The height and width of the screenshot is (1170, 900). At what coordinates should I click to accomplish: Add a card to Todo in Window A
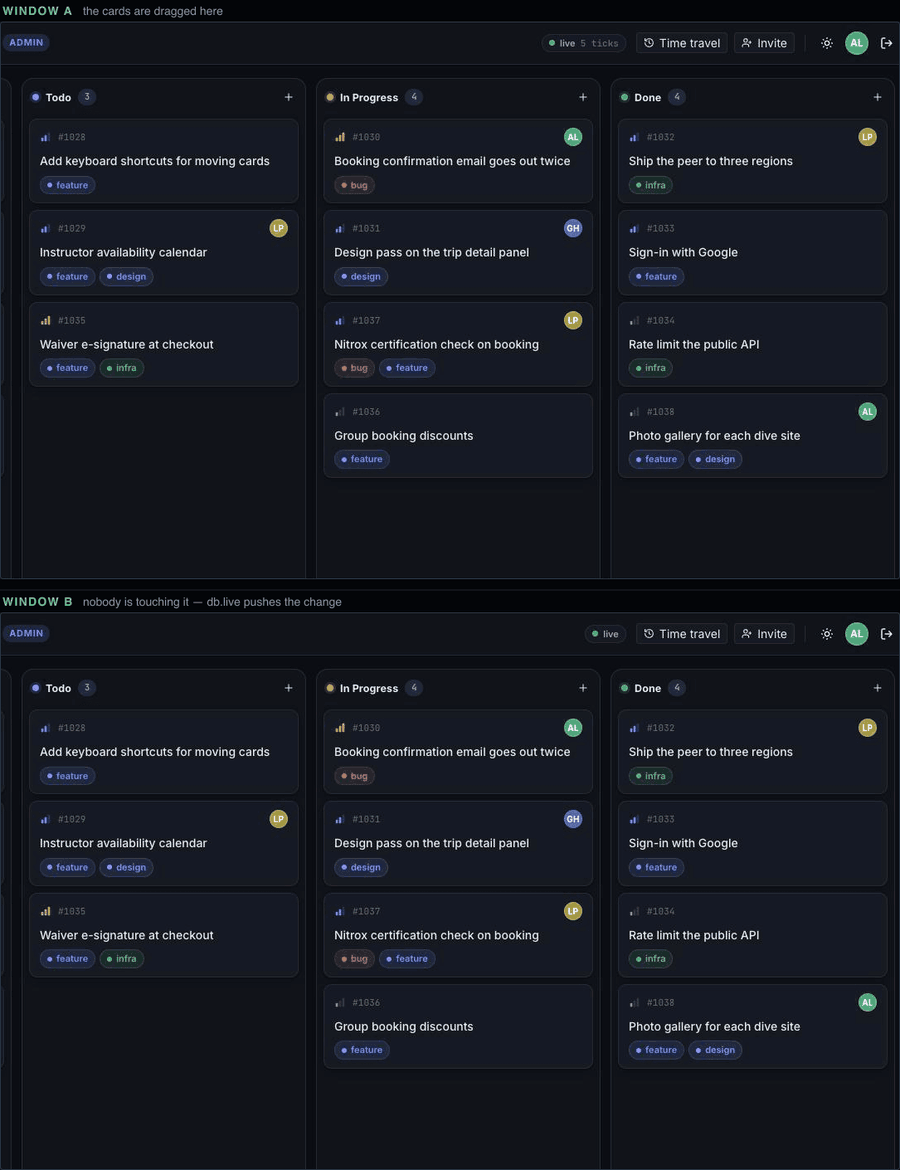point(288,97)
